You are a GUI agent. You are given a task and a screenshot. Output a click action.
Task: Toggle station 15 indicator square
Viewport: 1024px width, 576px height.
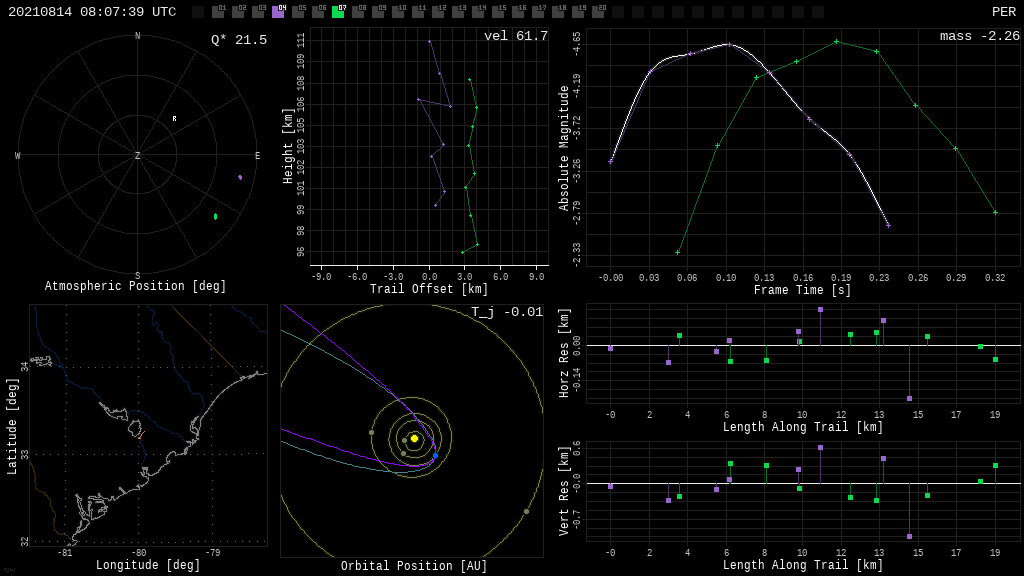coord(498,12)
